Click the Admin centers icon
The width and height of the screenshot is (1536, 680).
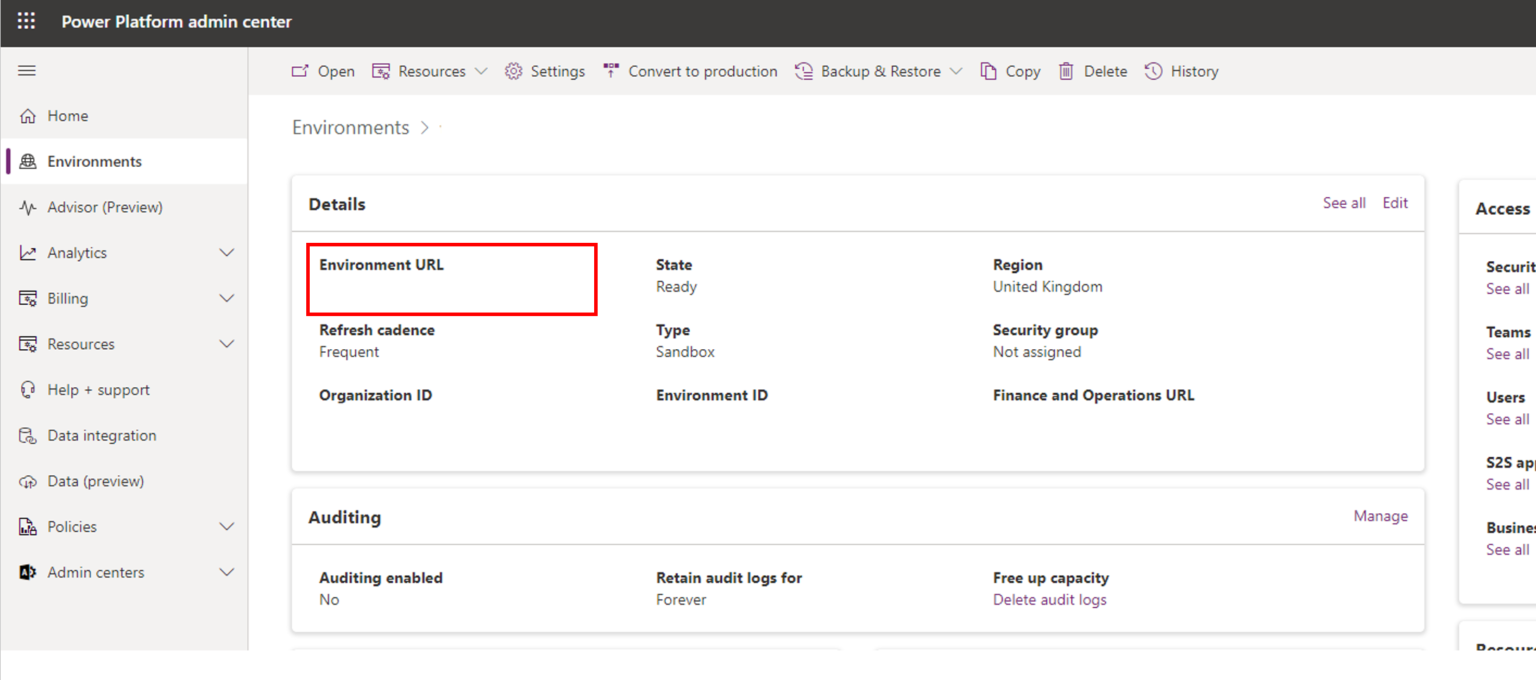pyautogui.click(x=28, y=573)
